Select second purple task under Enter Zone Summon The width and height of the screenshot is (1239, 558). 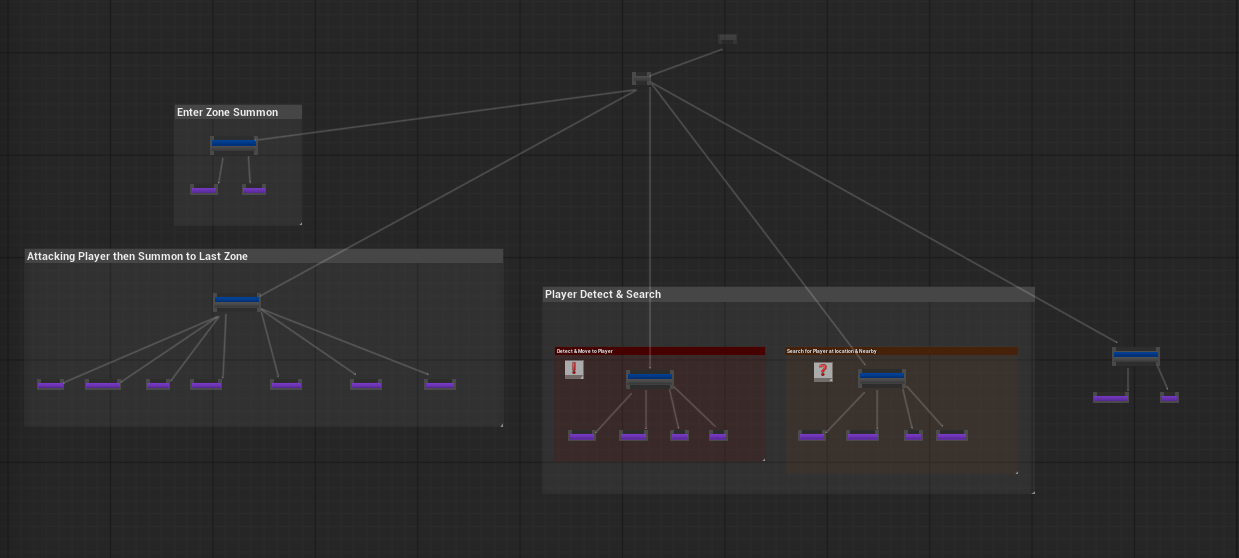(x=254, y=189)
